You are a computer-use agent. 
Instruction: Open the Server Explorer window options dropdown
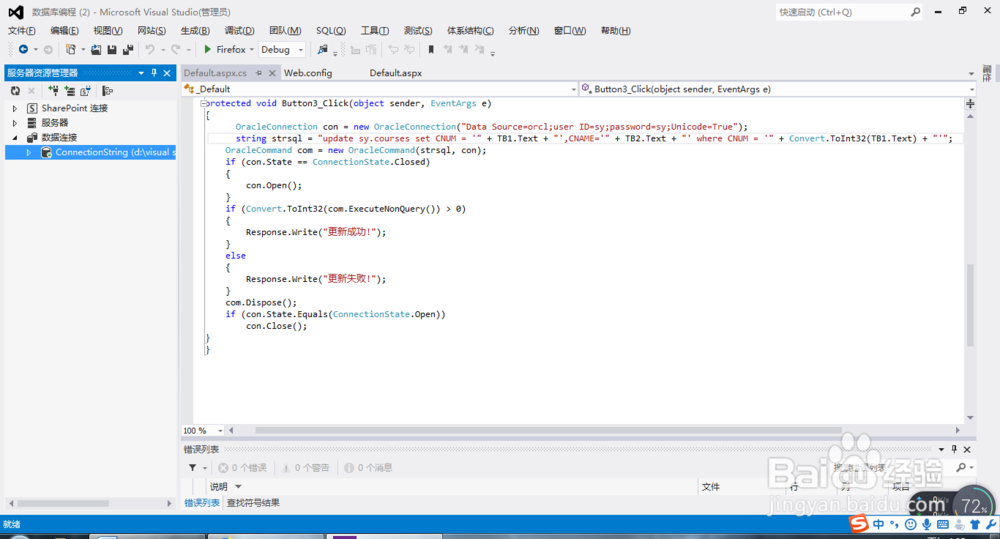point(141,73)
